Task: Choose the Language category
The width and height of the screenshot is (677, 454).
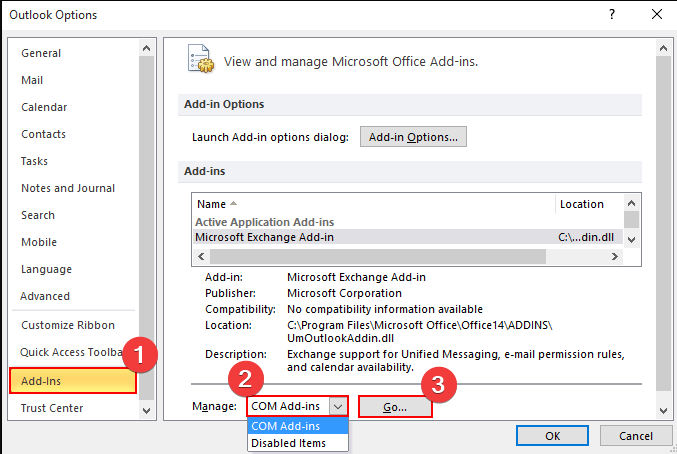Action: (x=46, y=269)
